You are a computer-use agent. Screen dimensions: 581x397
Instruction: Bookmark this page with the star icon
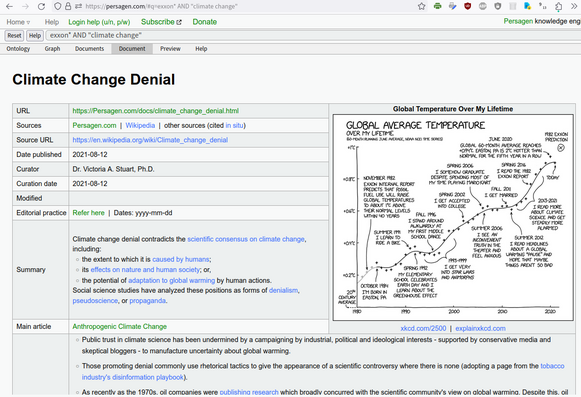click(x=422, y=6)
